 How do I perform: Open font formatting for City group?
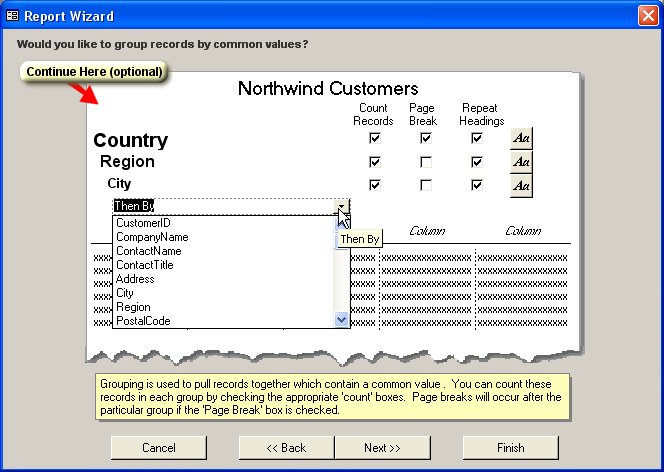click(521, 185)
